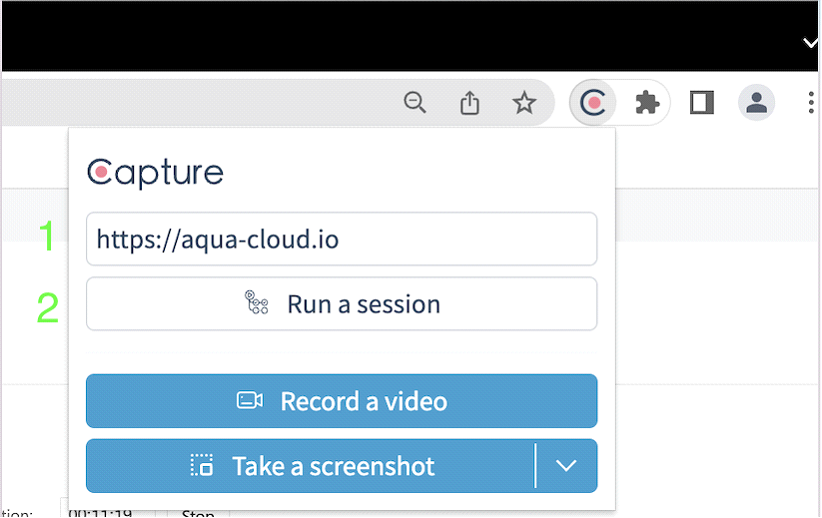Click the video camera icon
The width and height of the screenshot is (822, 518).
(249, 401)
